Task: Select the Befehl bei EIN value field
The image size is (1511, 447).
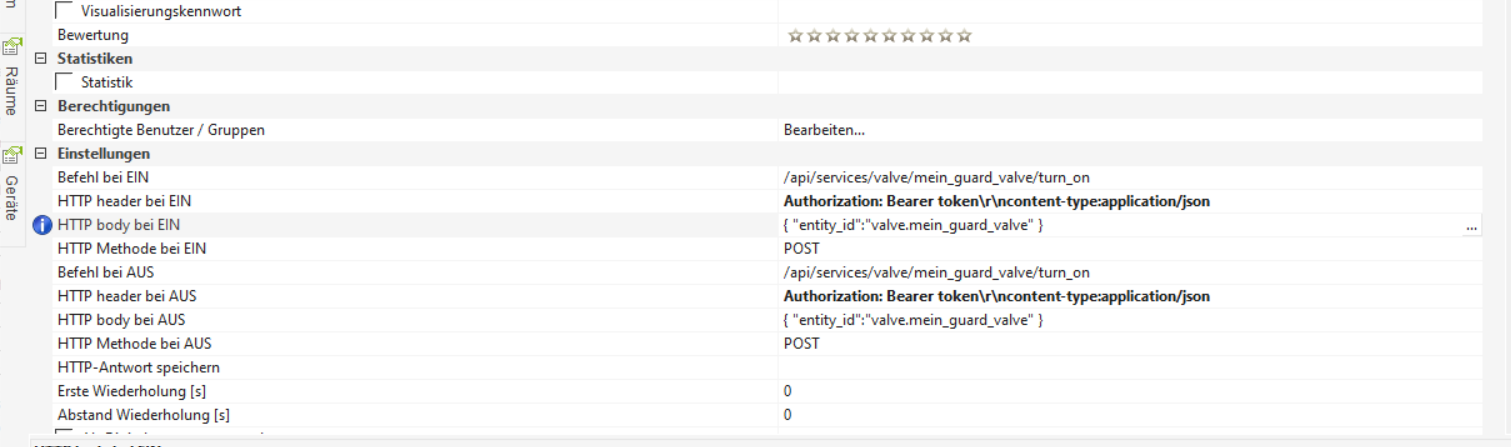Action: (936, 178)
